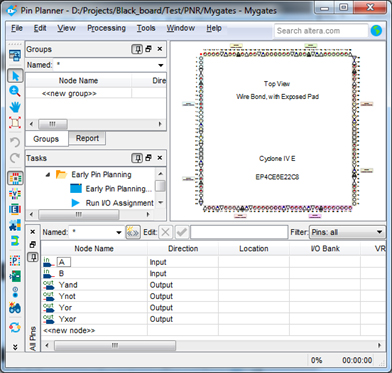This screenshot has width=392, height=373.
Task: Click the Search altera.com field
Action: (x=321, y=31)
